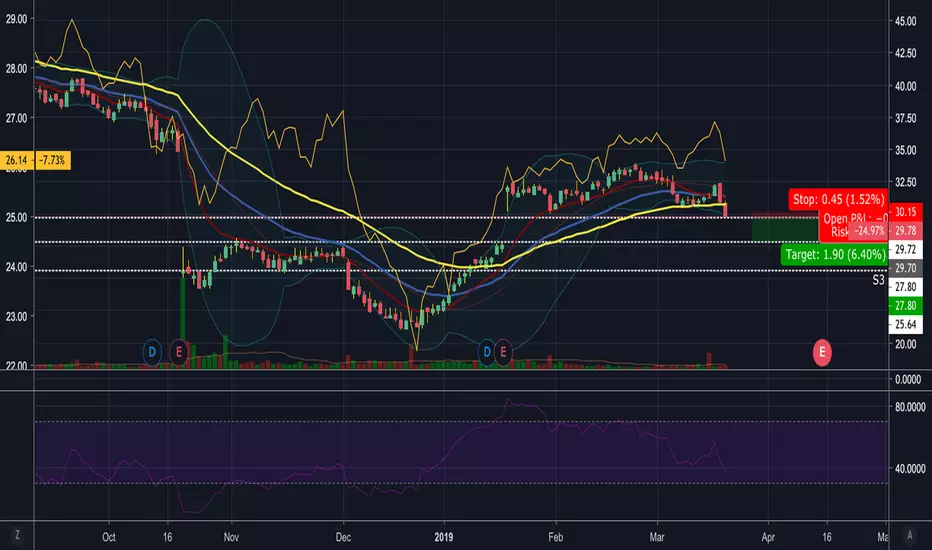The width and height of the screenshot is (932, 550).
Task: Open the dividend D marker from mid-October
Action: 152,352
